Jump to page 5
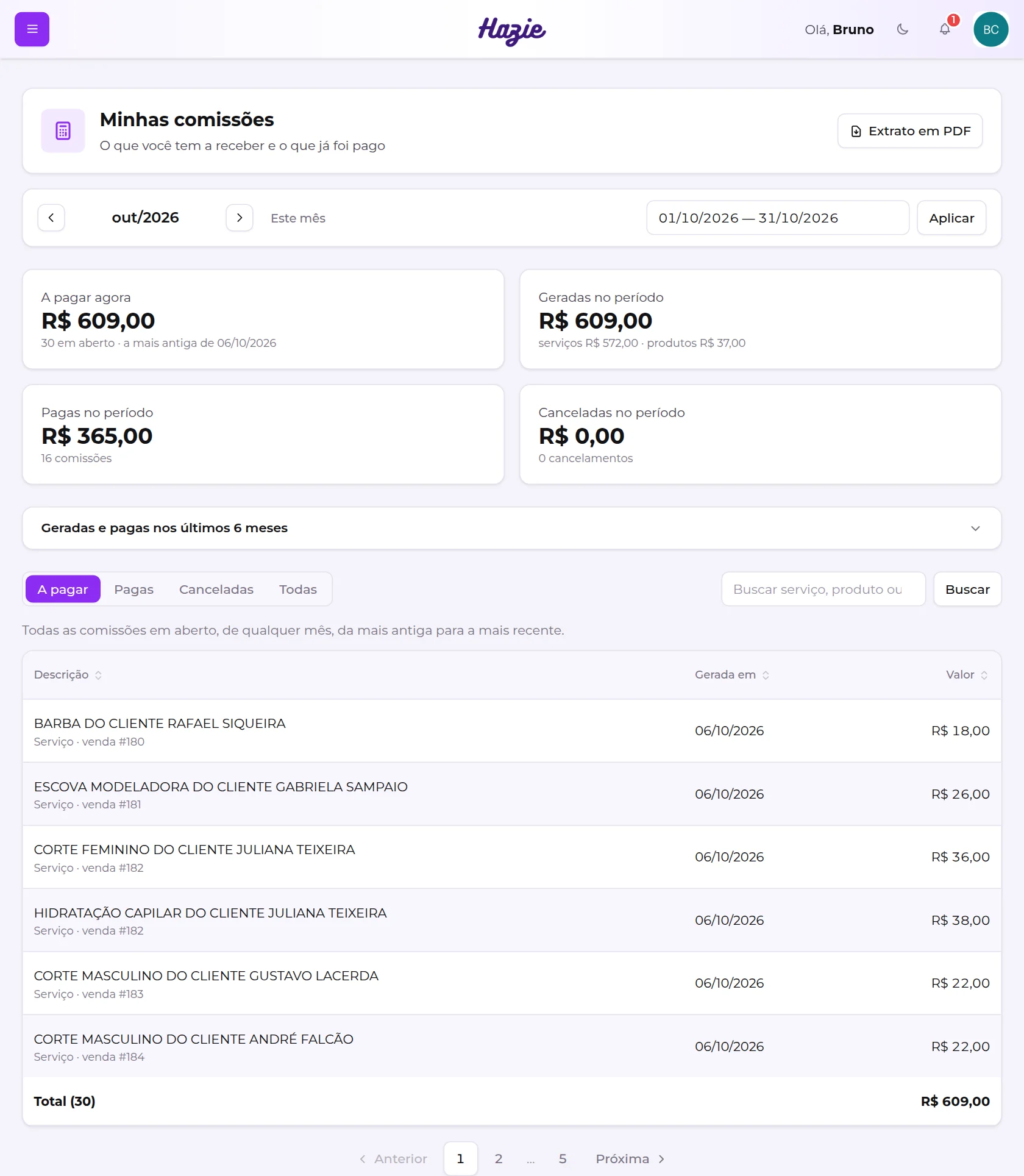The image size is (1024, 1176). (563, 1159)
